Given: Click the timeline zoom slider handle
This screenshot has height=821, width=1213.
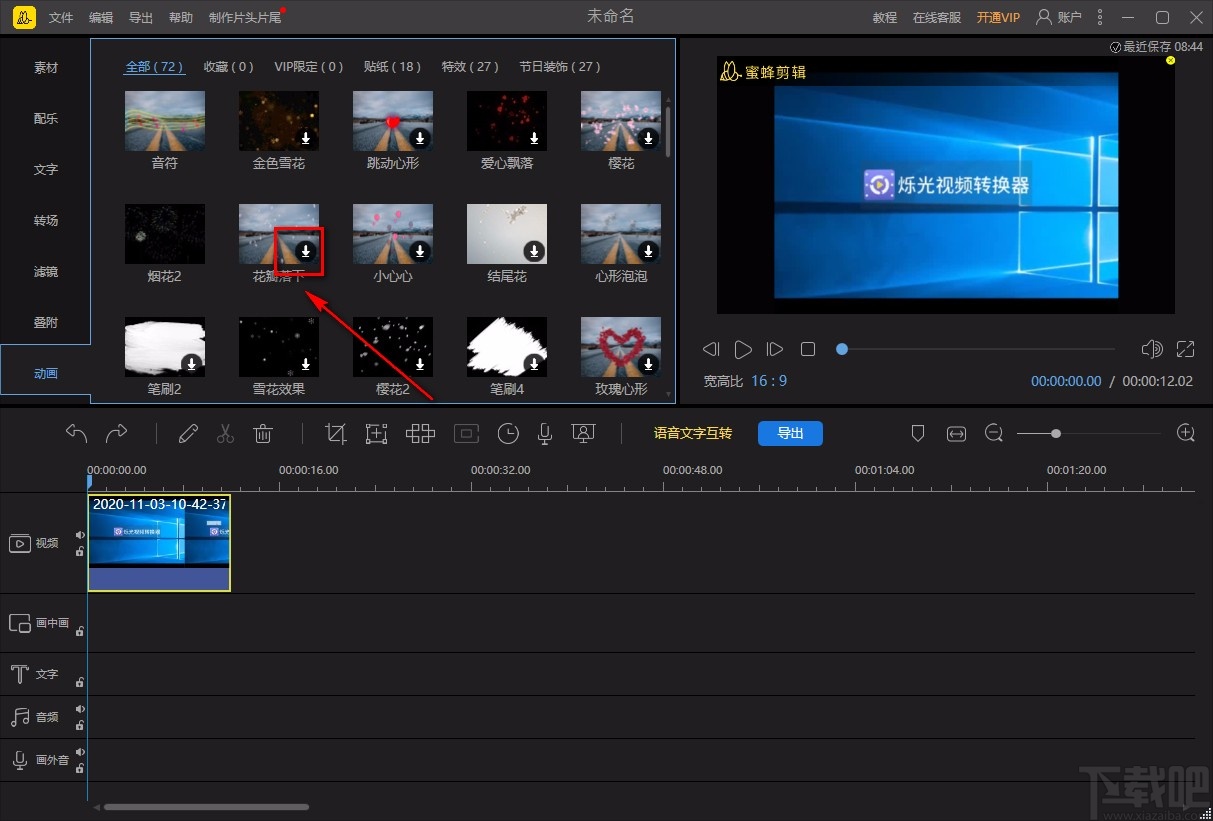Looking at the screenshot, I should pyautogui.click(x=1056, y=433).
